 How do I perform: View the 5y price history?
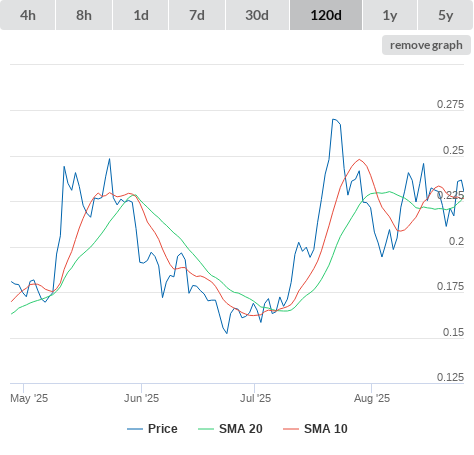coord(445,15)
